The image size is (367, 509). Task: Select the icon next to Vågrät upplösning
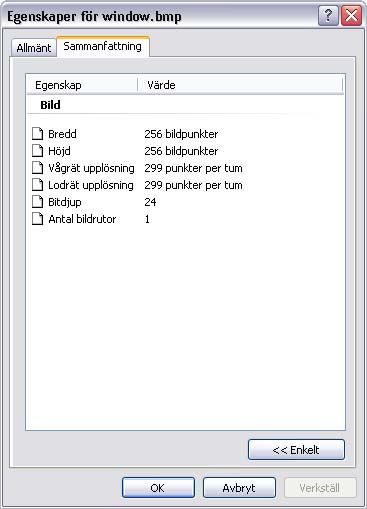coord(38,168)
